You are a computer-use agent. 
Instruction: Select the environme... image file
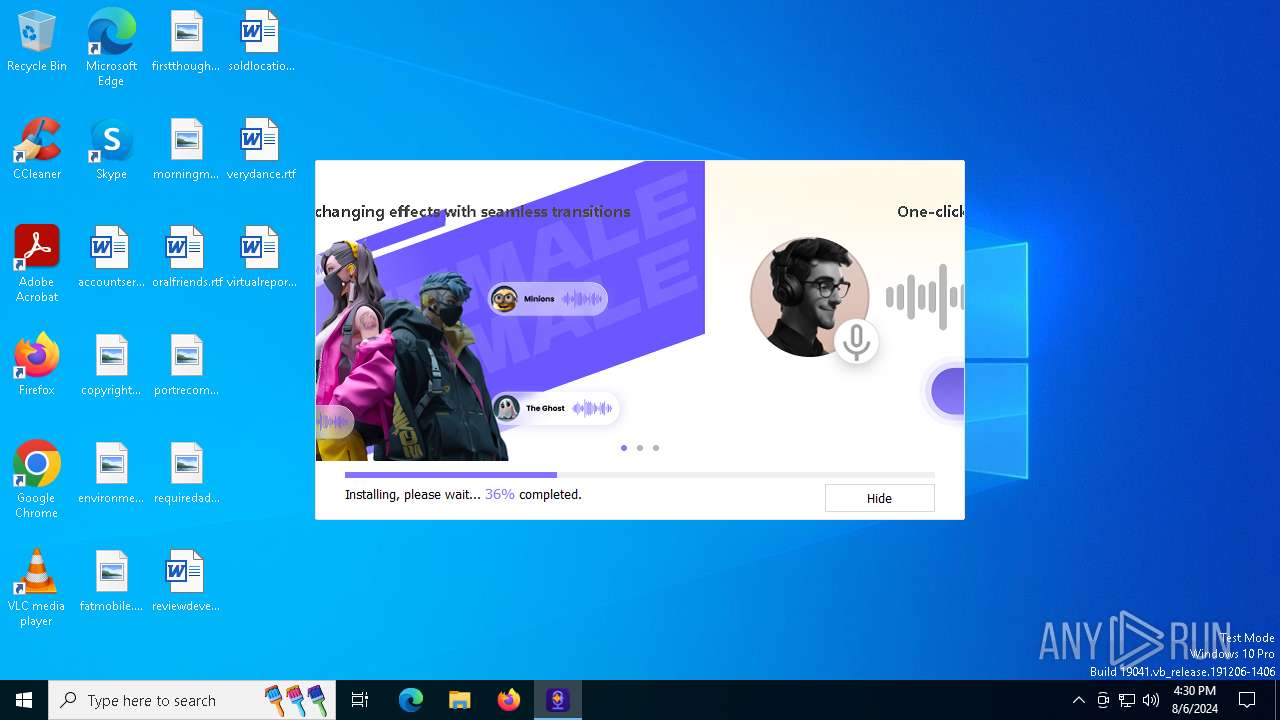[x=111, y=473]
